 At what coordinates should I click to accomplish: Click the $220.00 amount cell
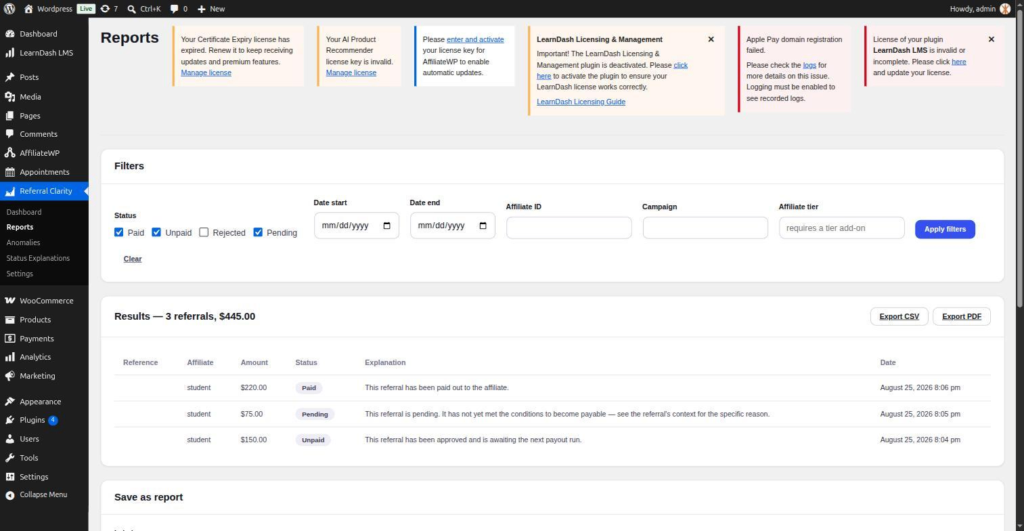coord(253,387)
